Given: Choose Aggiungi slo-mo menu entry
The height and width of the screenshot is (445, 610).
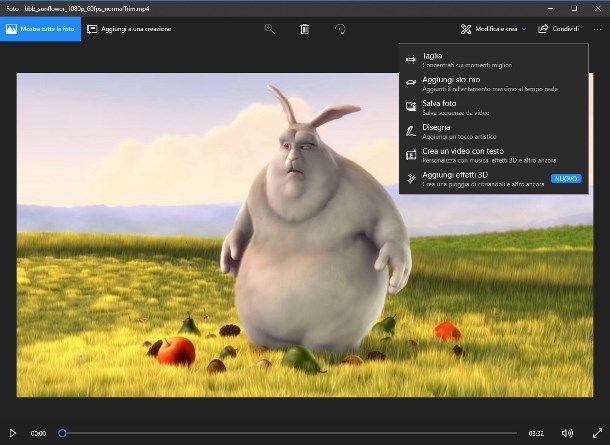Looking at the screenshot, I should 494,84.
